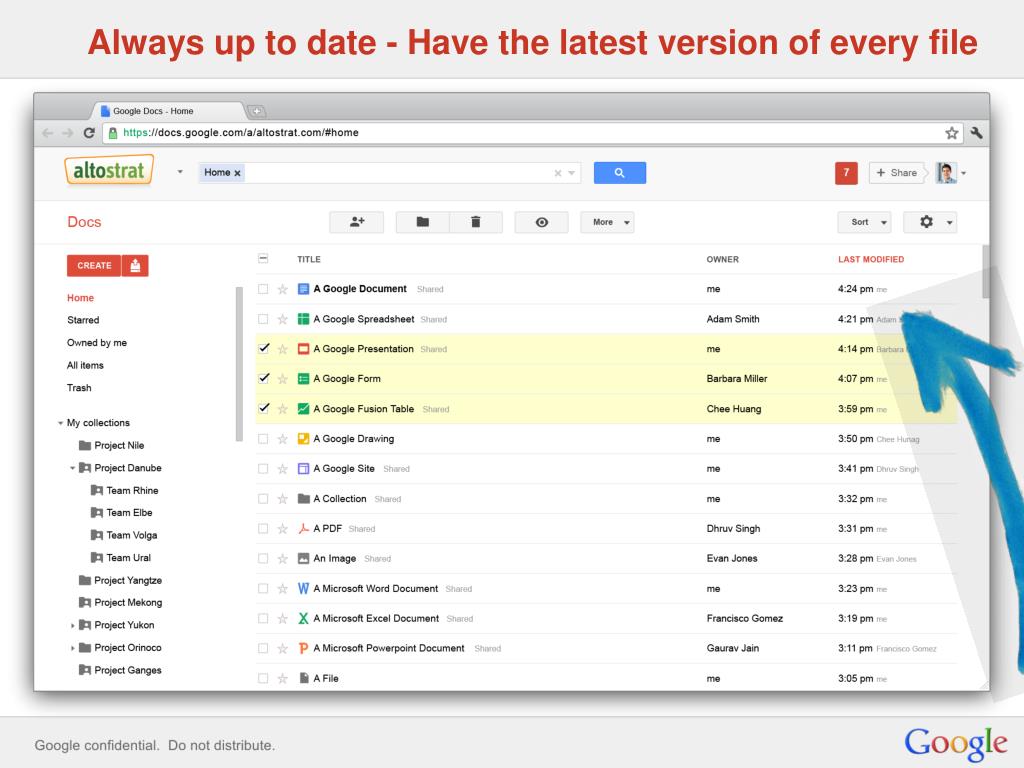Click the + Share button

(x=897, y=172)
